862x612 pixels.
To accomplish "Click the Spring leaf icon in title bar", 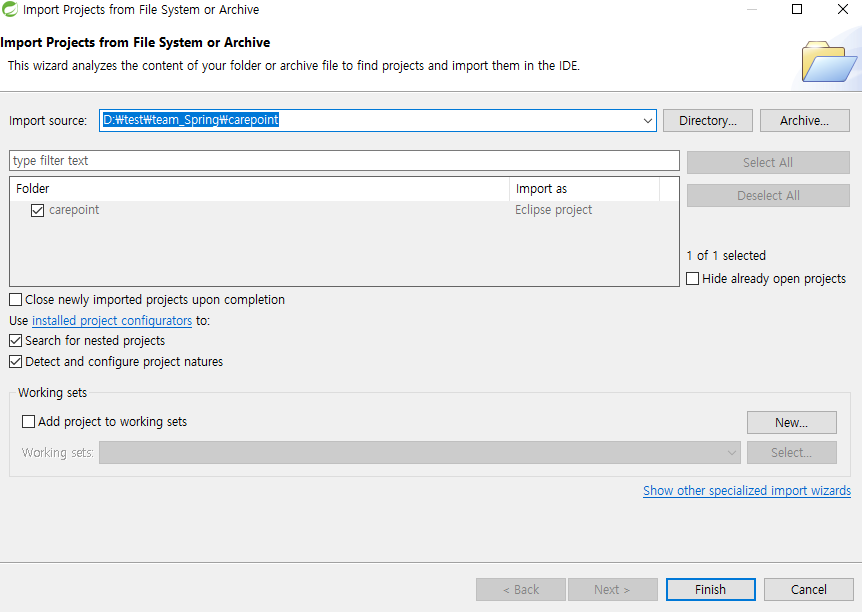I will click(x=10, y=9).
